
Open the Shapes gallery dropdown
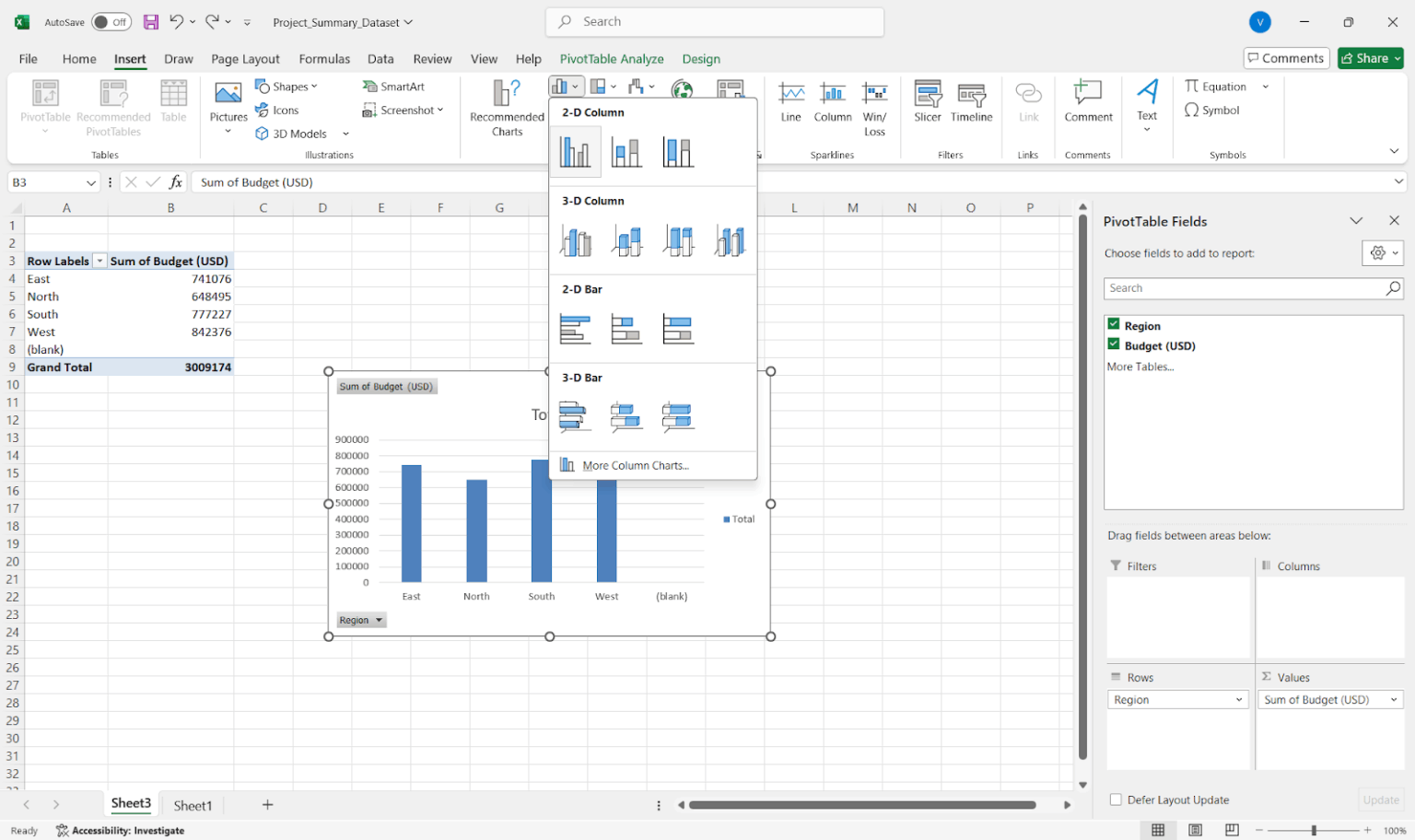click(288, 86)
